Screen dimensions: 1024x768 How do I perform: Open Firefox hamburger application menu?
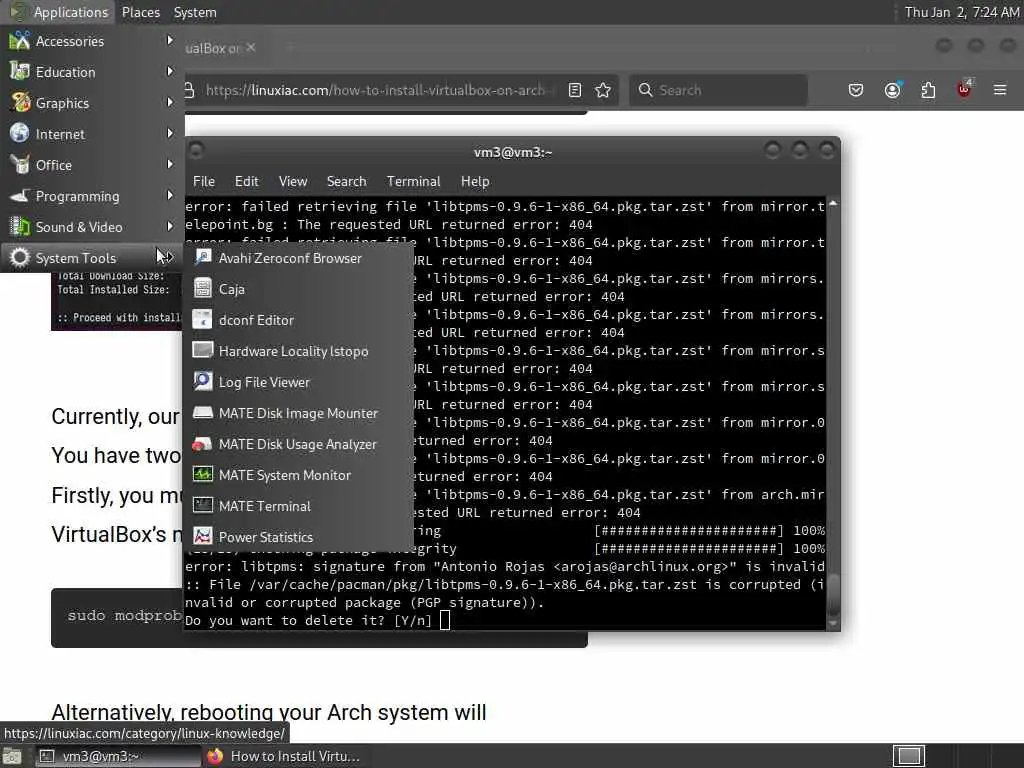point(1000,90)
